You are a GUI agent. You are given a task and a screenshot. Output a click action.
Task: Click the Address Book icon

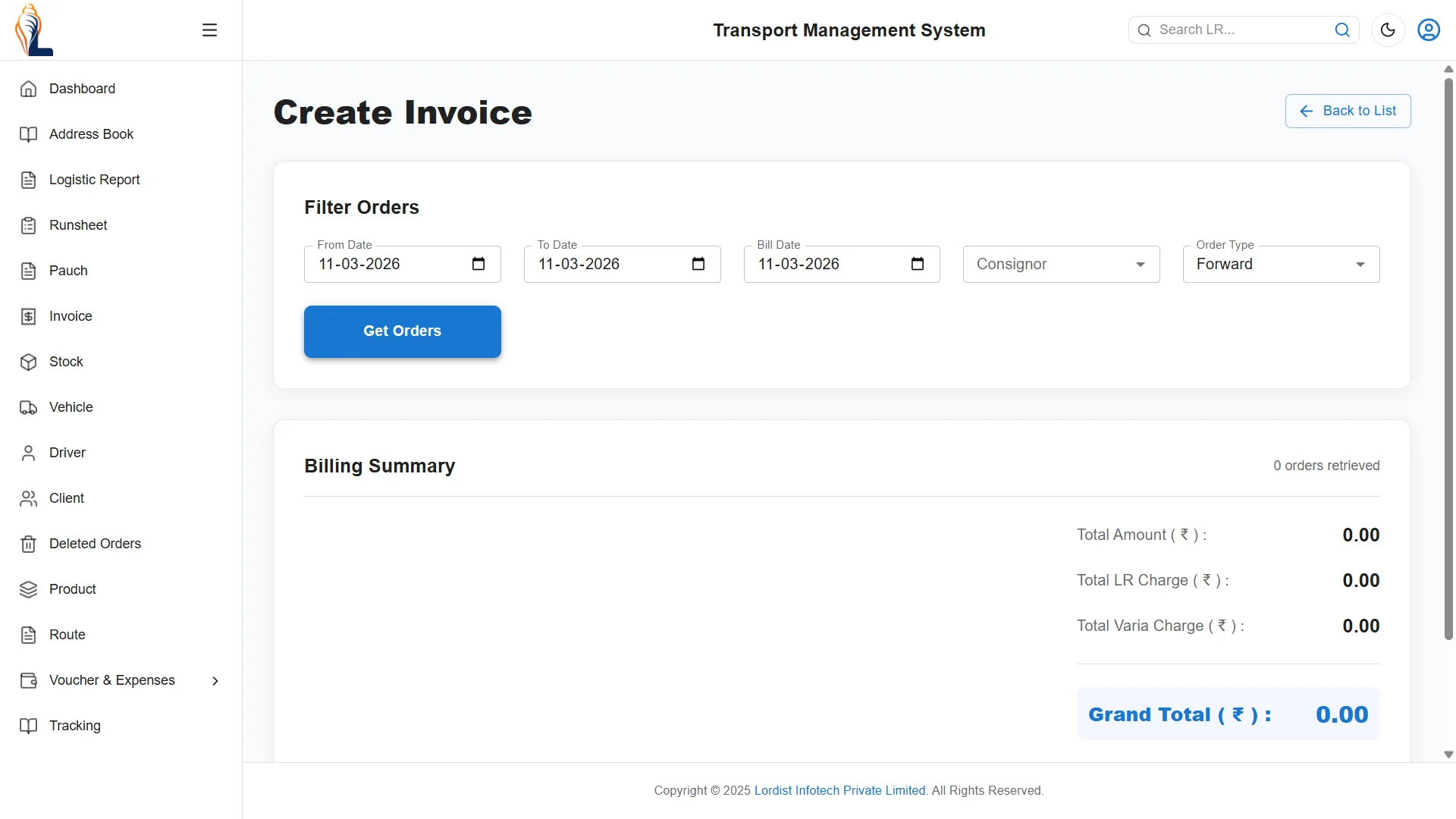(28, 134)
